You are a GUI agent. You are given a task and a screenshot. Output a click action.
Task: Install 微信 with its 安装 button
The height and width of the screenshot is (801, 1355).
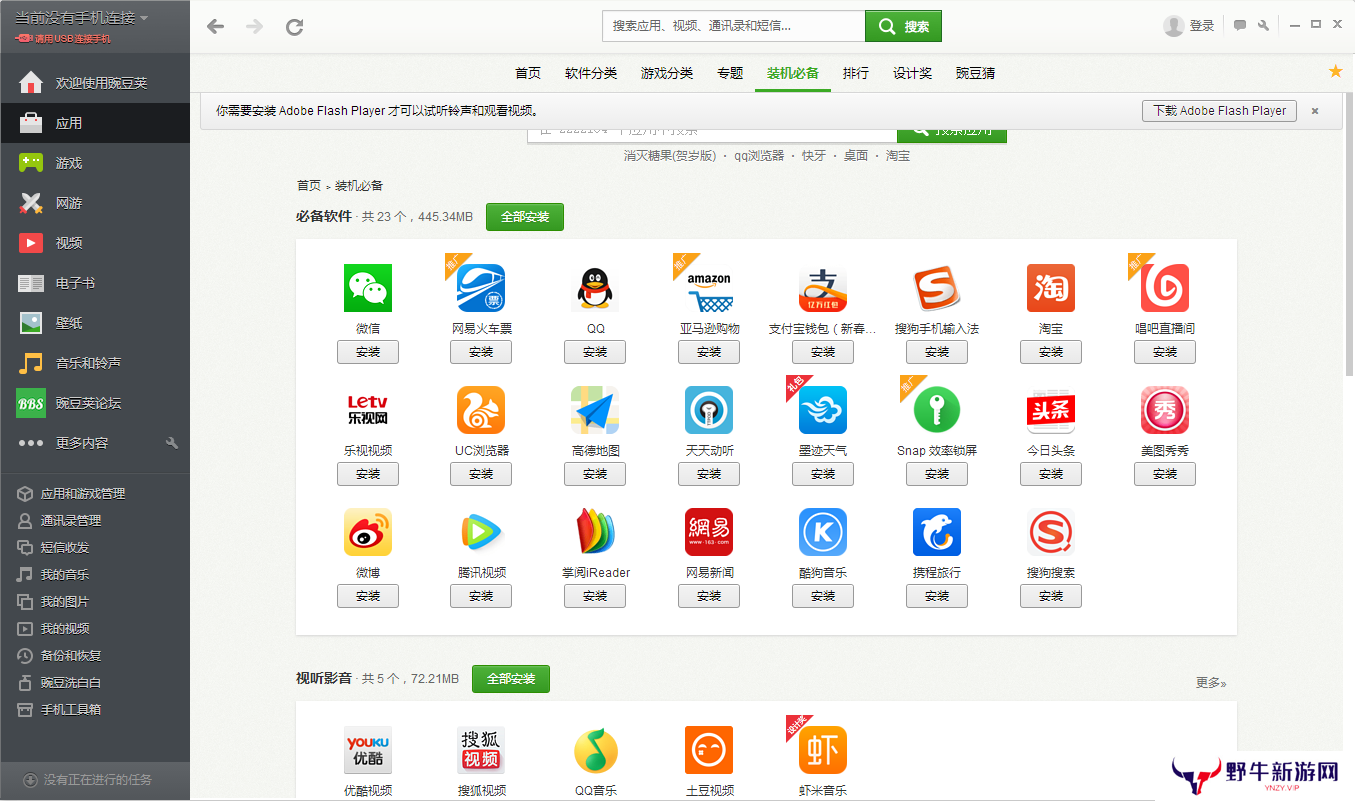click(x=368, y=352)
